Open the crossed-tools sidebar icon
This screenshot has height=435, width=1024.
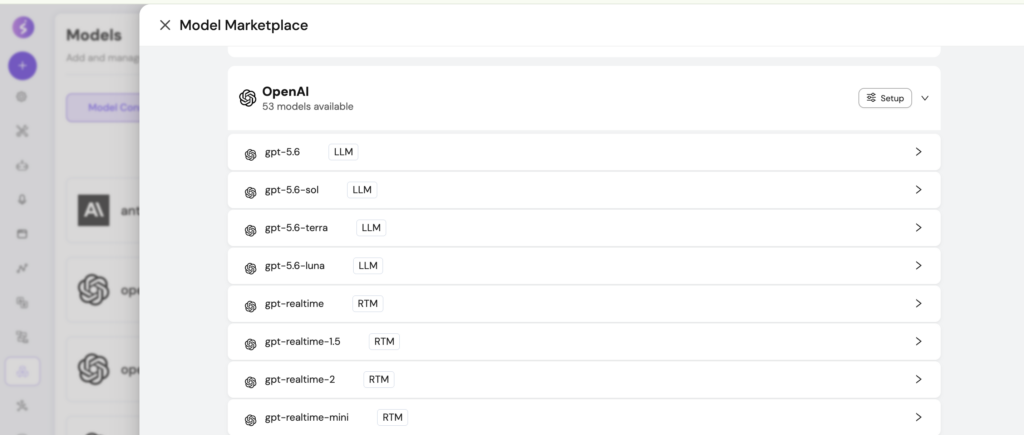22,131
